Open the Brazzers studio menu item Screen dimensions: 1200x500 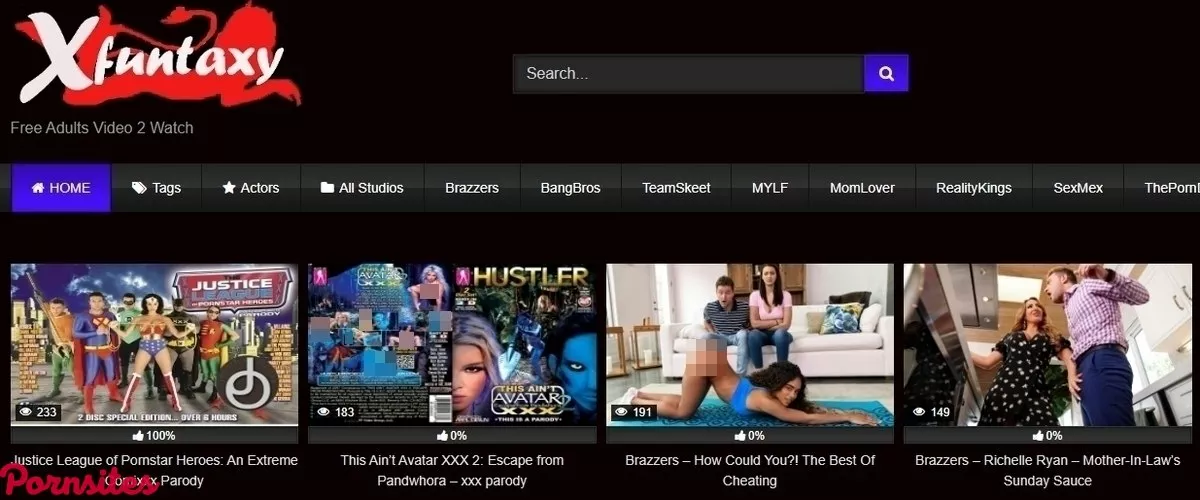pos(472,188)
